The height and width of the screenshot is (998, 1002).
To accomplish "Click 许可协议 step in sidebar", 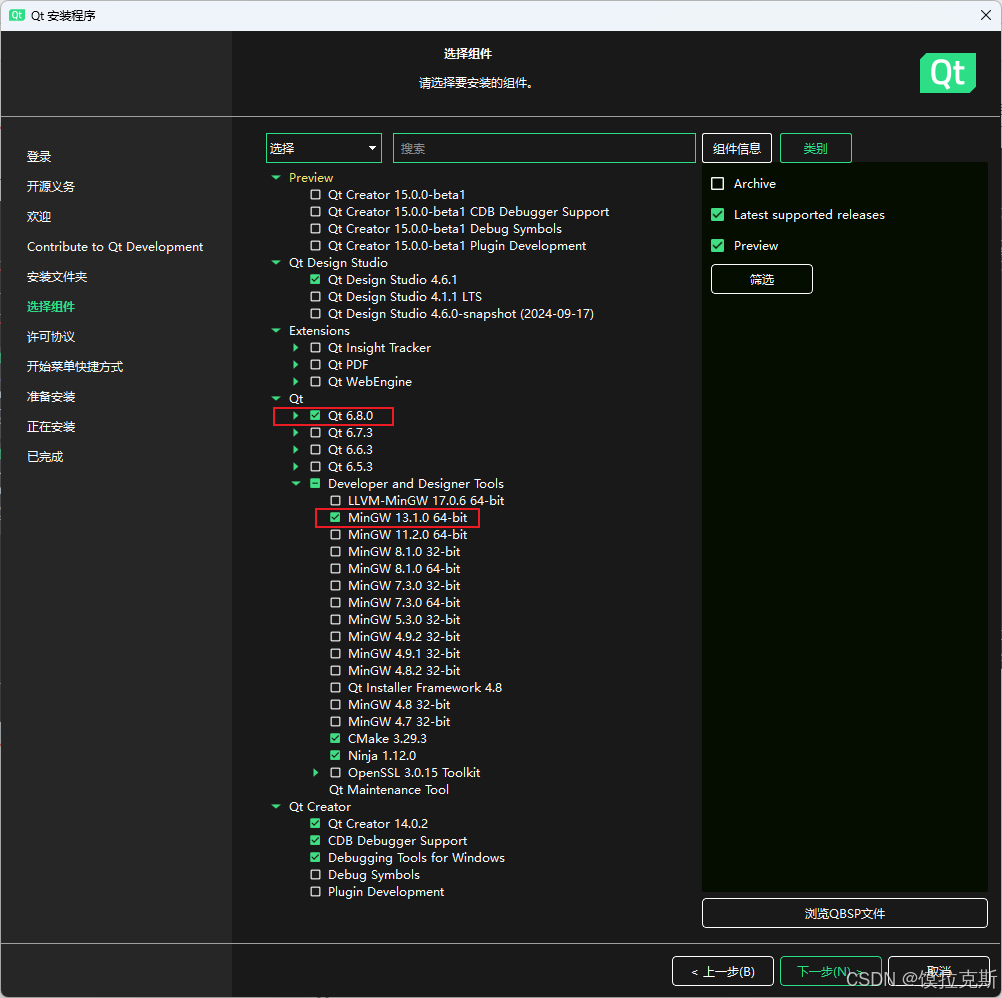I will pyautogui.click(x=50, y=337).
